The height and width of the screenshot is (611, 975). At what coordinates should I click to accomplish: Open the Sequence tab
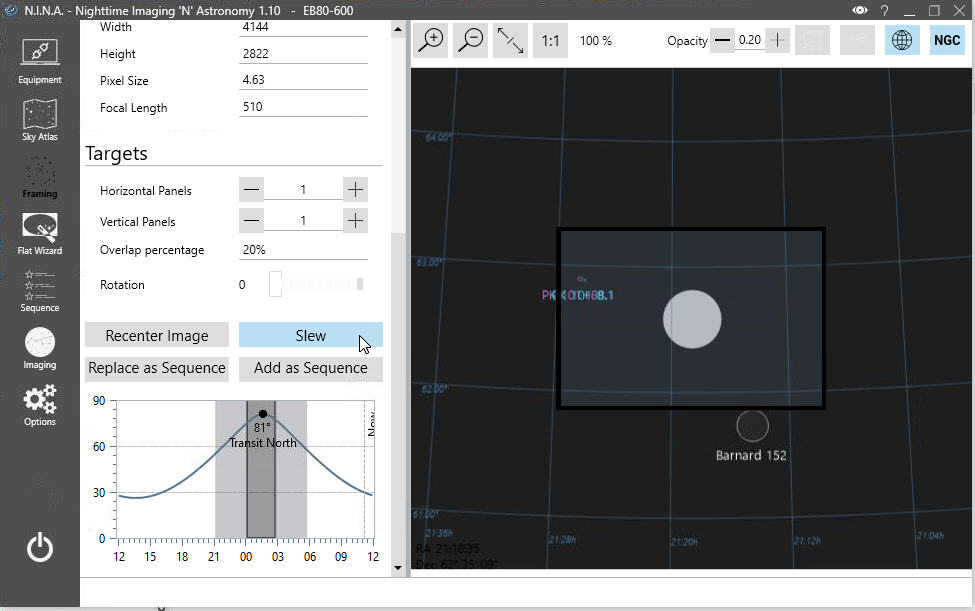tap(40, 290)
